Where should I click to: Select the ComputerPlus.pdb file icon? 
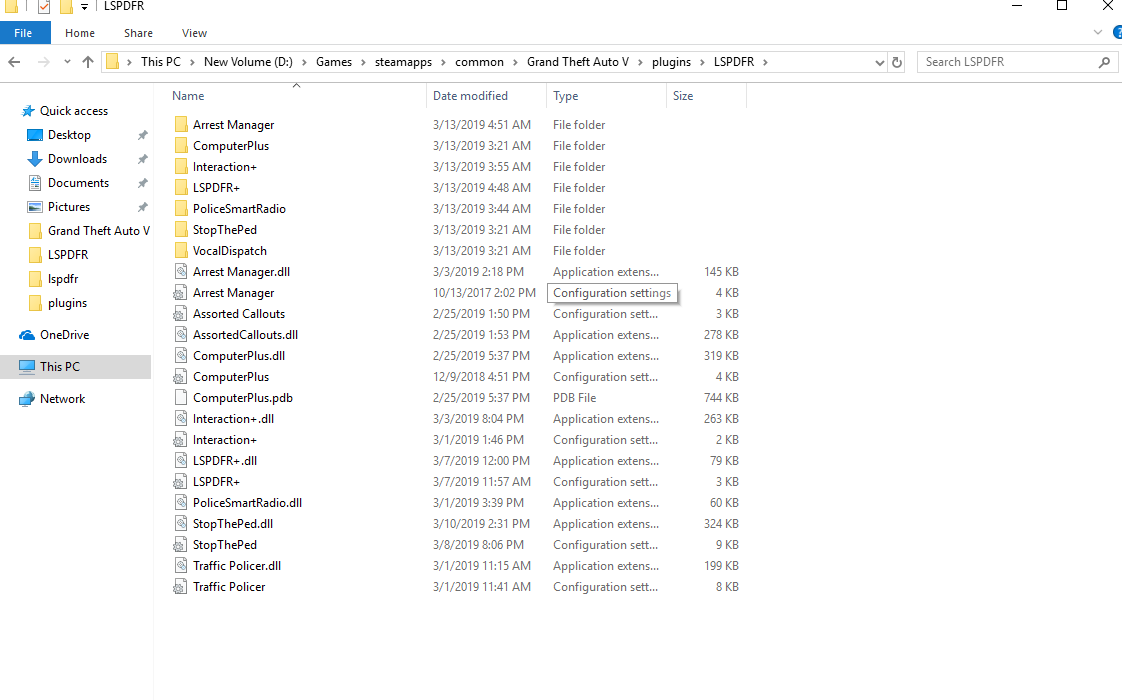pos(181,398)
